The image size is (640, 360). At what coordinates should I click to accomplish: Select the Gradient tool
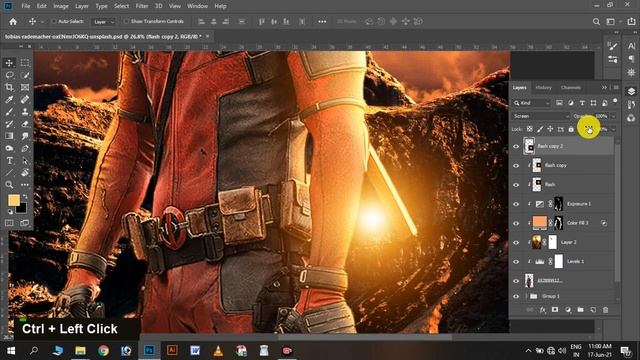pos(9,136)
